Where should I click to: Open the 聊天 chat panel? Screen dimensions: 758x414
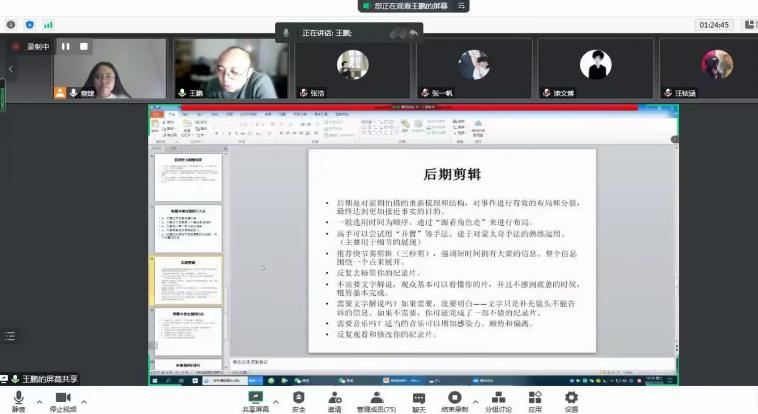pos(418,399)
